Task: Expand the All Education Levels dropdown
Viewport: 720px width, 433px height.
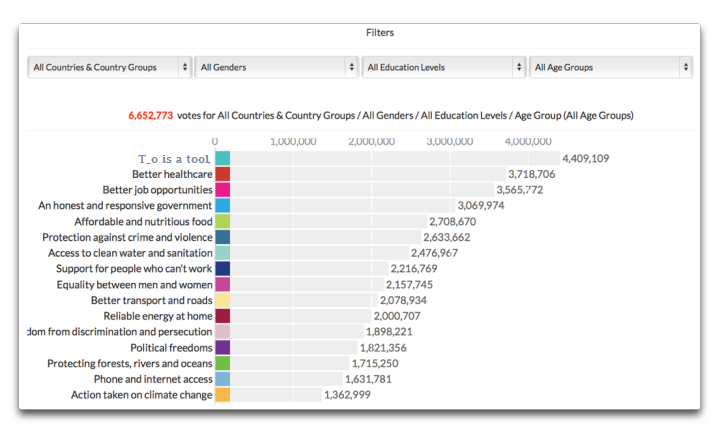Action: coord(443,67)
